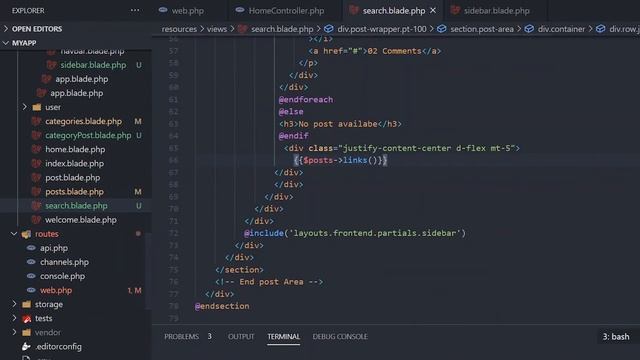Click the Laravel icon on sidebar.blade.php tab
The height and width of the screenshot is (360, 640).
[x=455, y=11]
